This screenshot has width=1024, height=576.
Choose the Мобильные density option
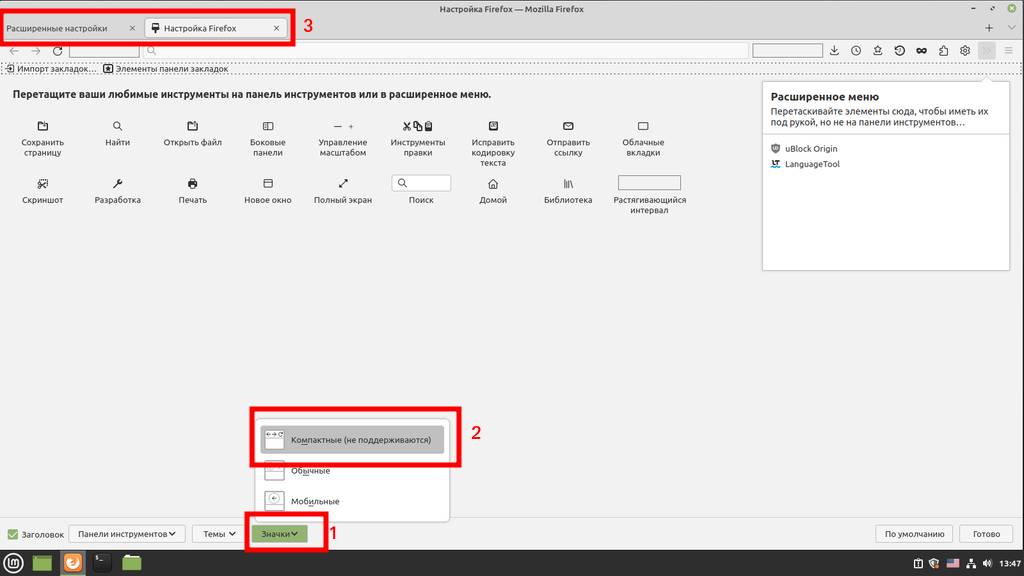[x=314, y=501]
